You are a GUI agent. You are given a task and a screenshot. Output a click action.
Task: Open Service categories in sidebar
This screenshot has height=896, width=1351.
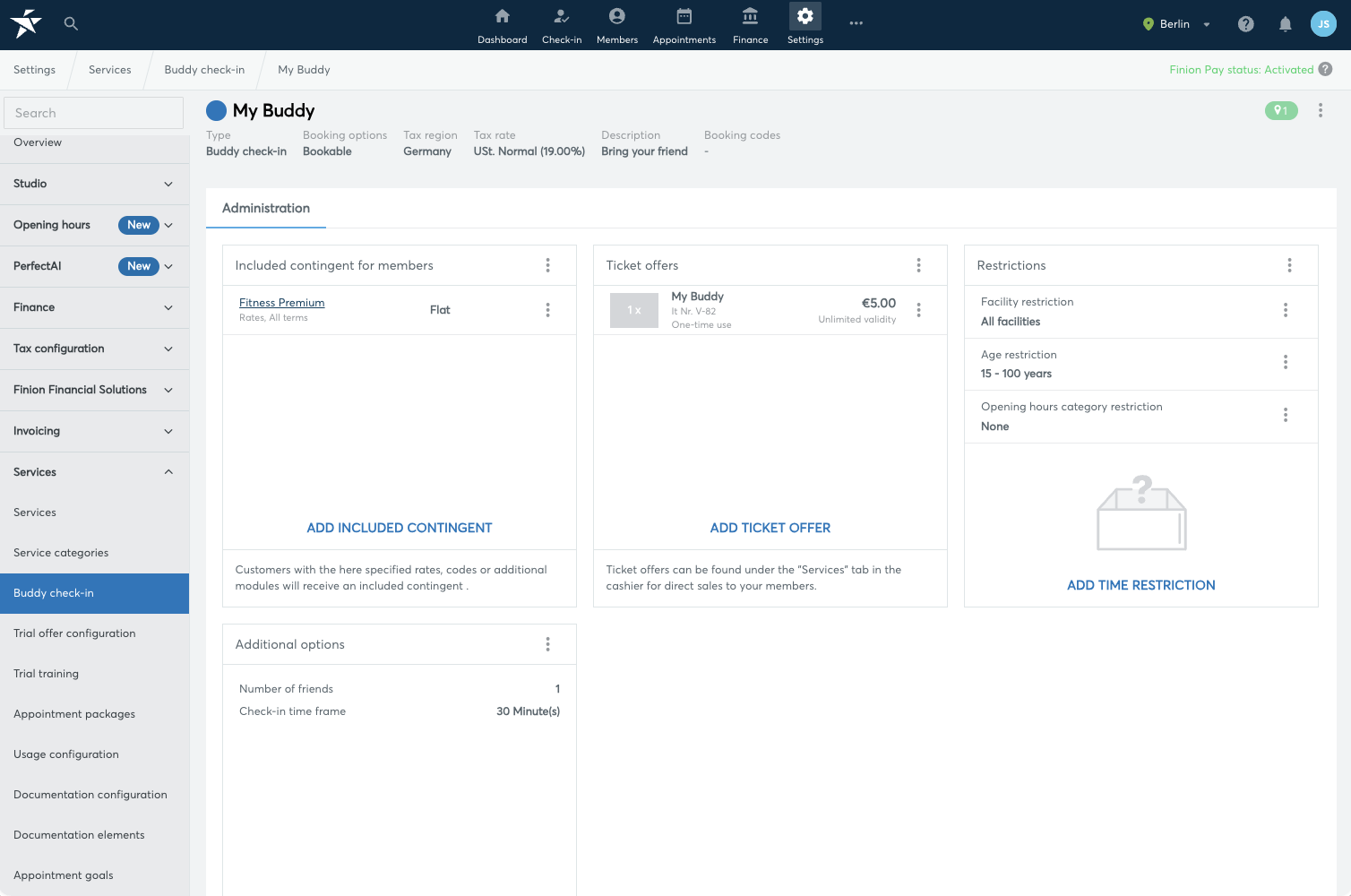click(94, 553)
